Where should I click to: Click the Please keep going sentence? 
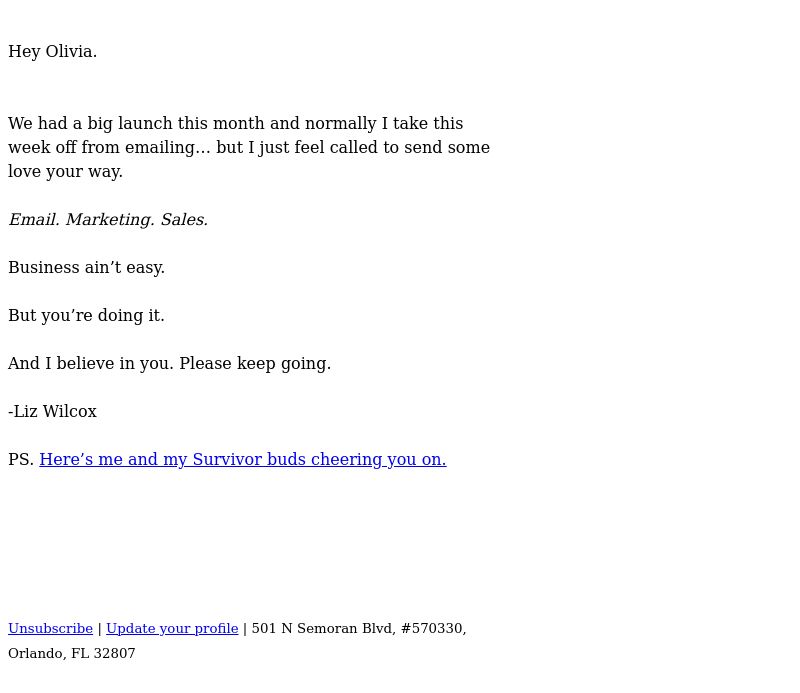255,363
